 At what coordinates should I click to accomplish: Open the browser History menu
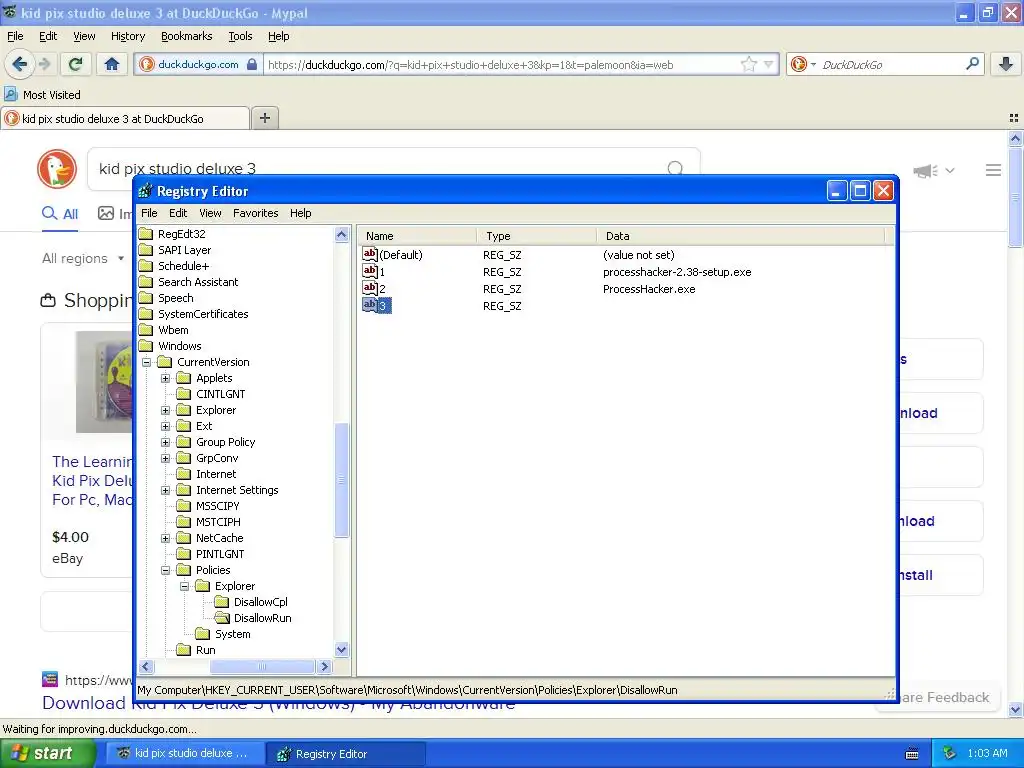128,36
